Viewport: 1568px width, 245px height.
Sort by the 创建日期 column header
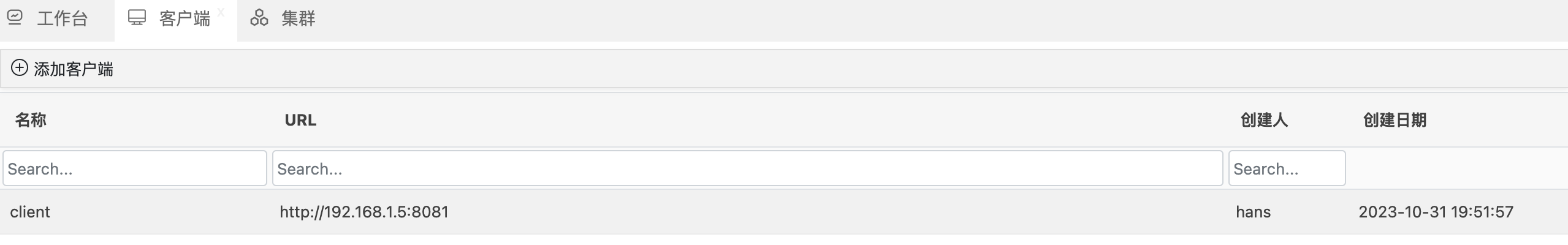click(x=1395, y=120)
